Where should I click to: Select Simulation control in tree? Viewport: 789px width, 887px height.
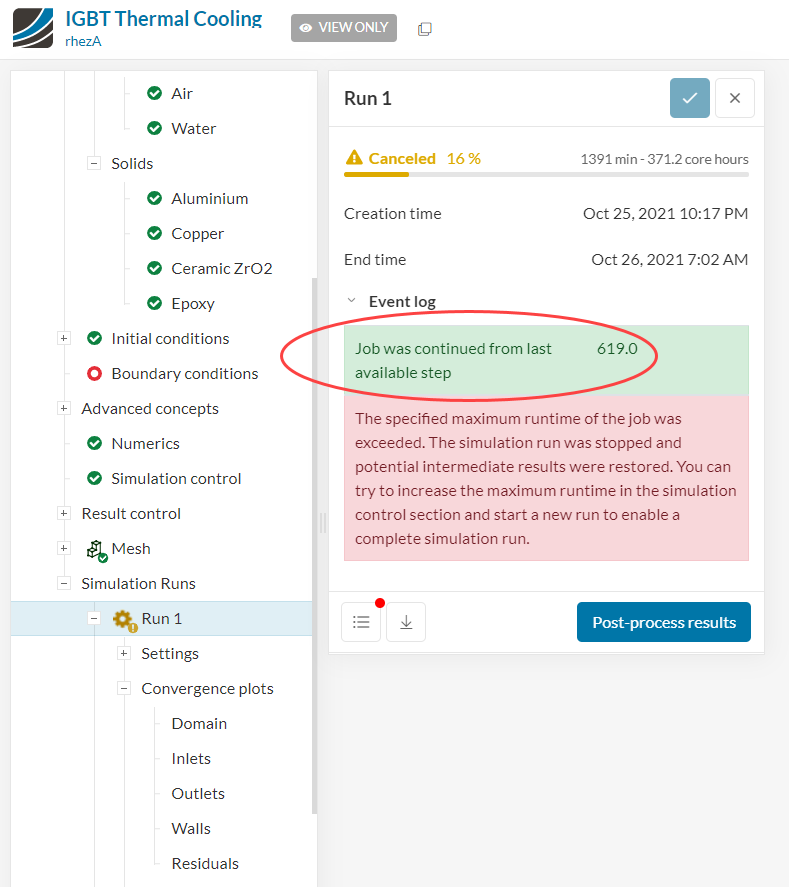[176, 479]
